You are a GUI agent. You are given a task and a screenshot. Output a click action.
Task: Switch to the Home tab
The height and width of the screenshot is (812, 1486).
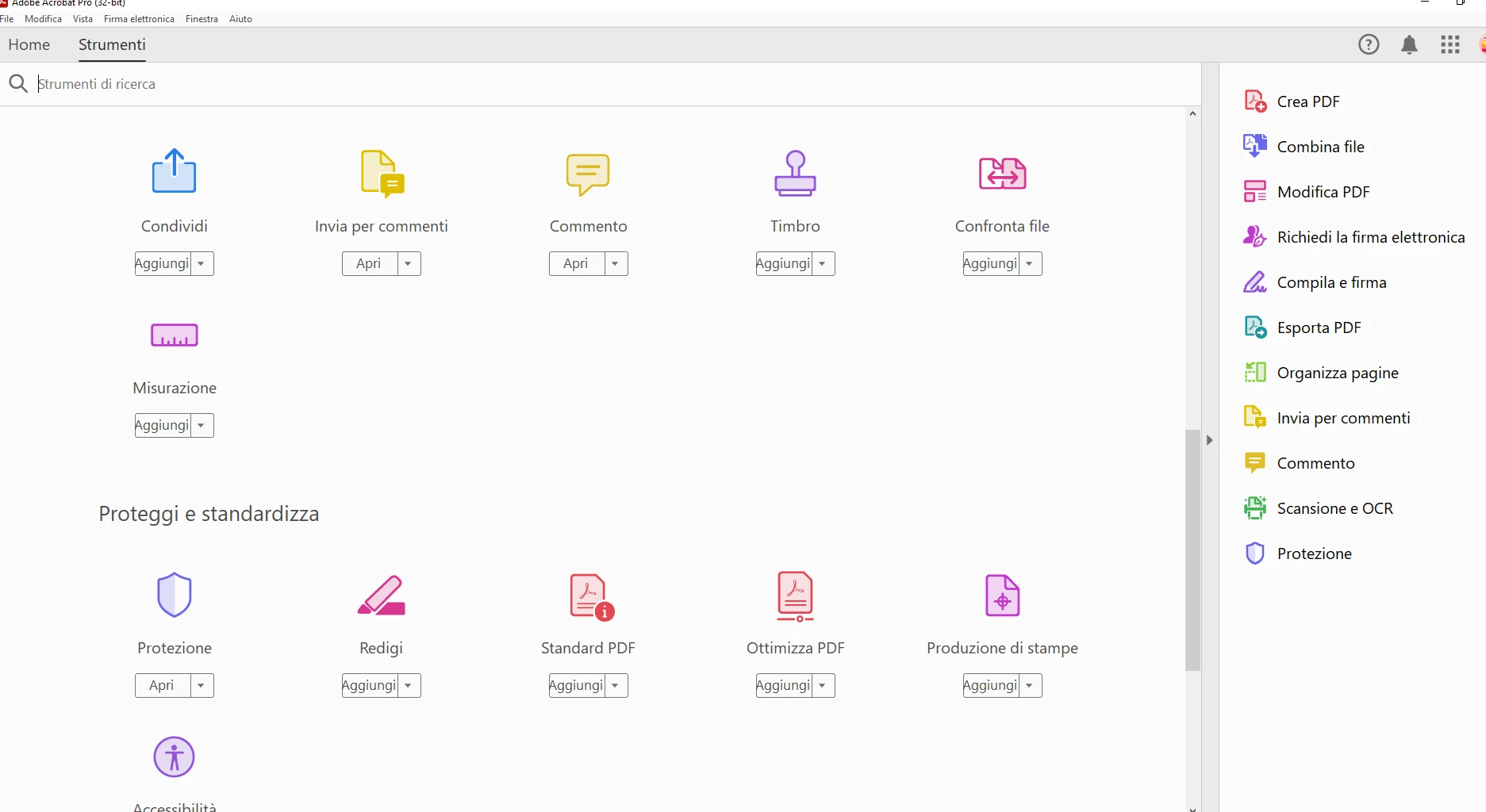point(29,44)
